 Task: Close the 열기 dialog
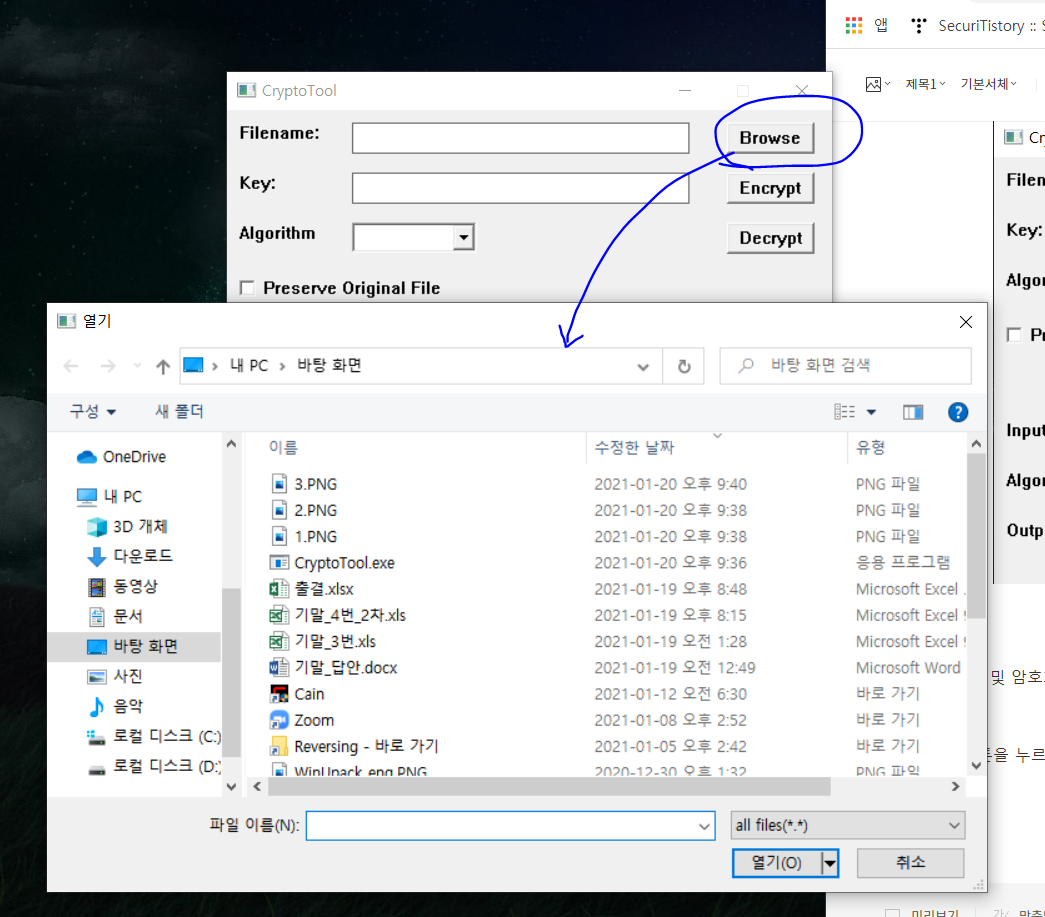pos(966,322)
